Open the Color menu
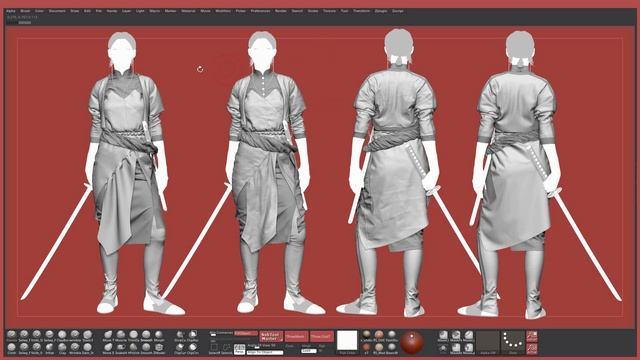Image resolution: width=640 pixels, height=360 pixels. click(39, 11)
